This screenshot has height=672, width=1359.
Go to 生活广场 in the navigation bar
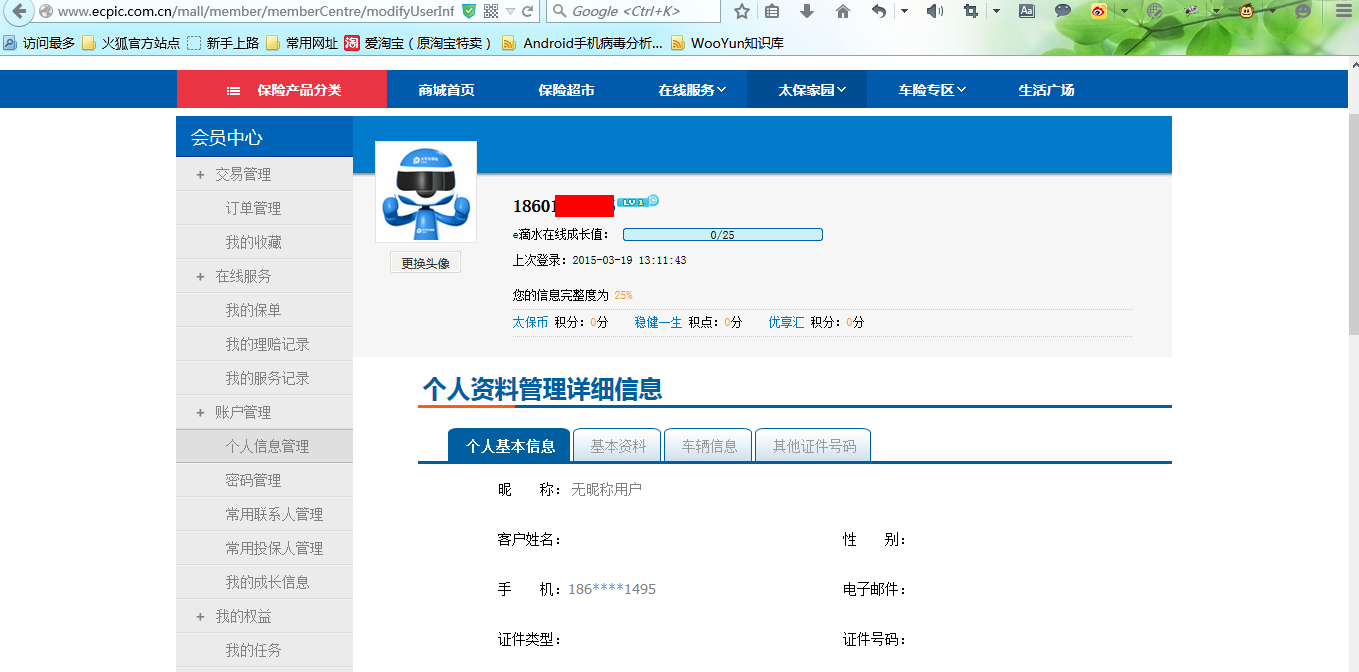tap(1046, 90)
